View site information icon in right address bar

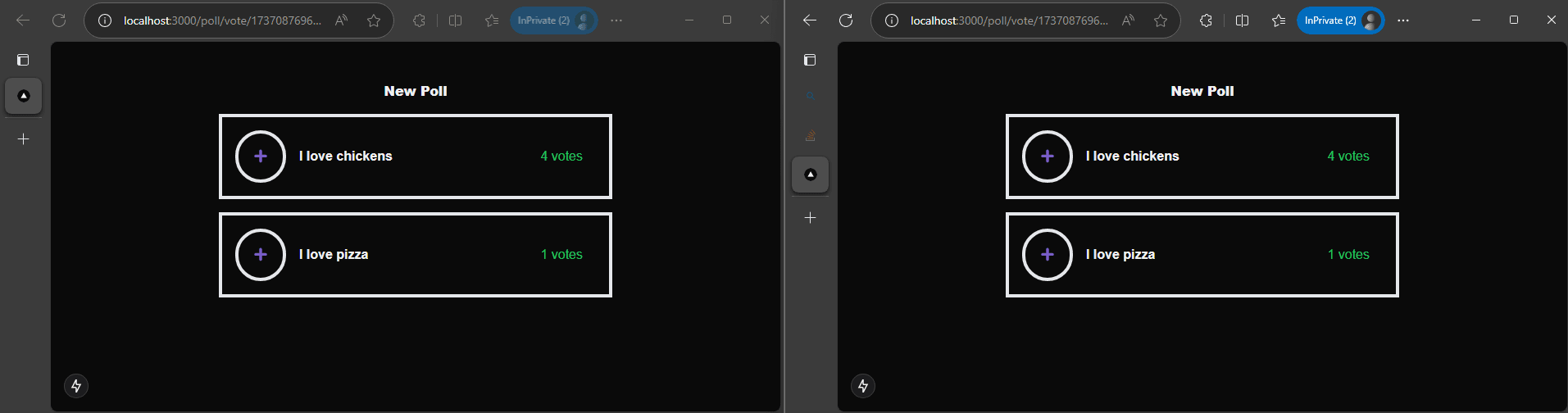(892, 20)
